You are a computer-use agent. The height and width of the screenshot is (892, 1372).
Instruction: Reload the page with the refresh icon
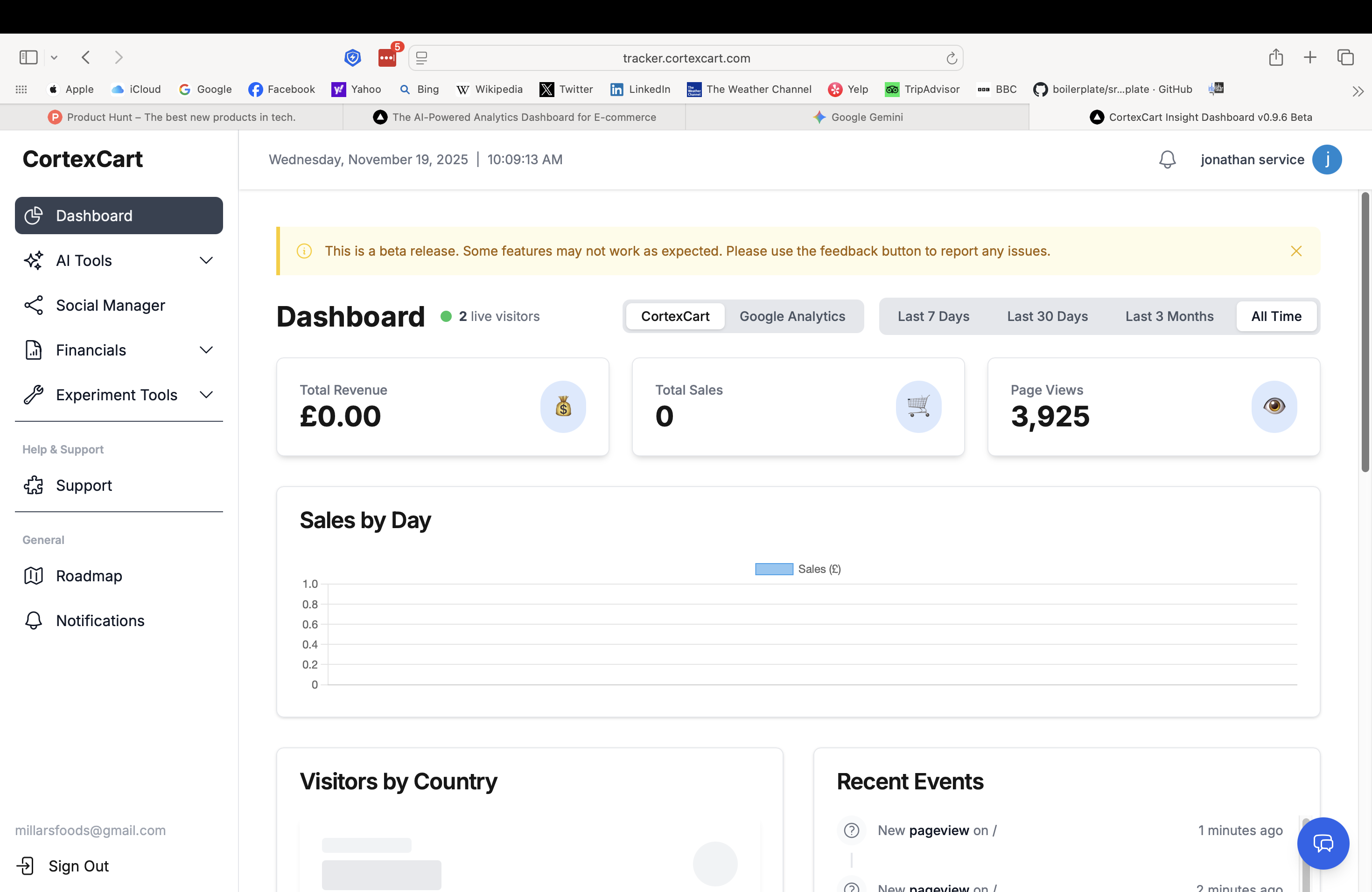pyautogui.click(x=951, y=58)
